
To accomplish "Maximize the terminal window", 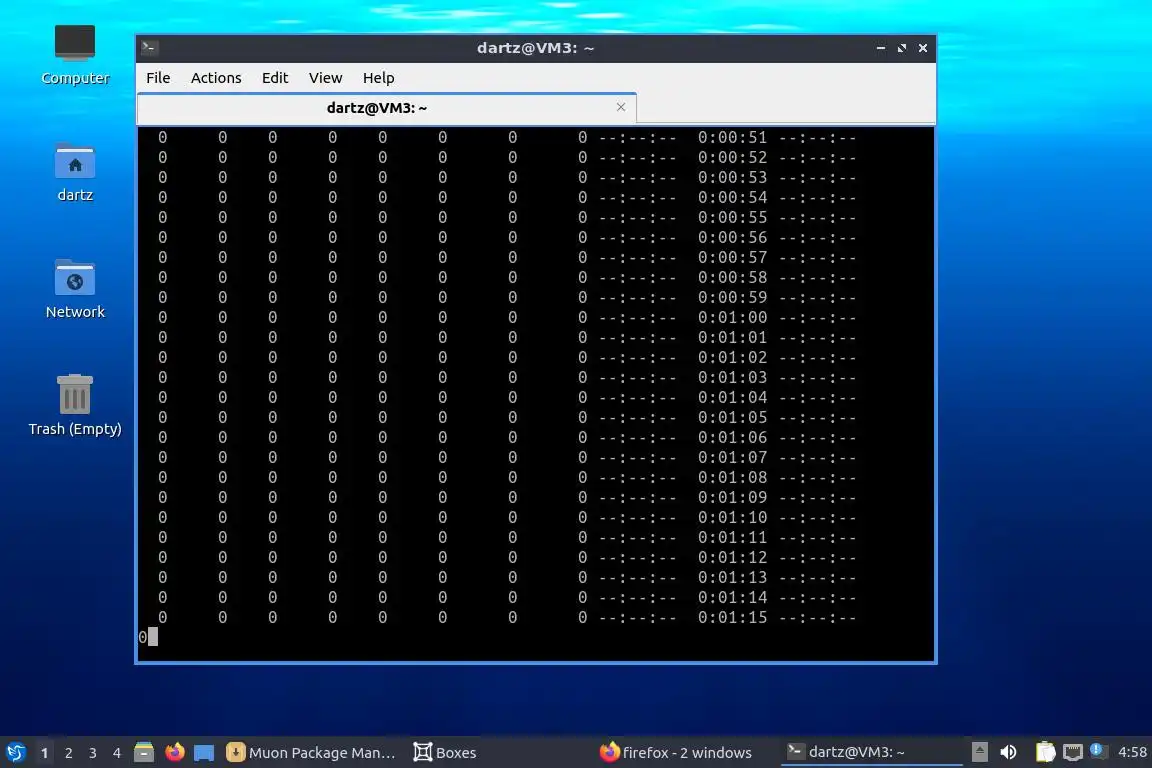I will (x=901, y=48).
